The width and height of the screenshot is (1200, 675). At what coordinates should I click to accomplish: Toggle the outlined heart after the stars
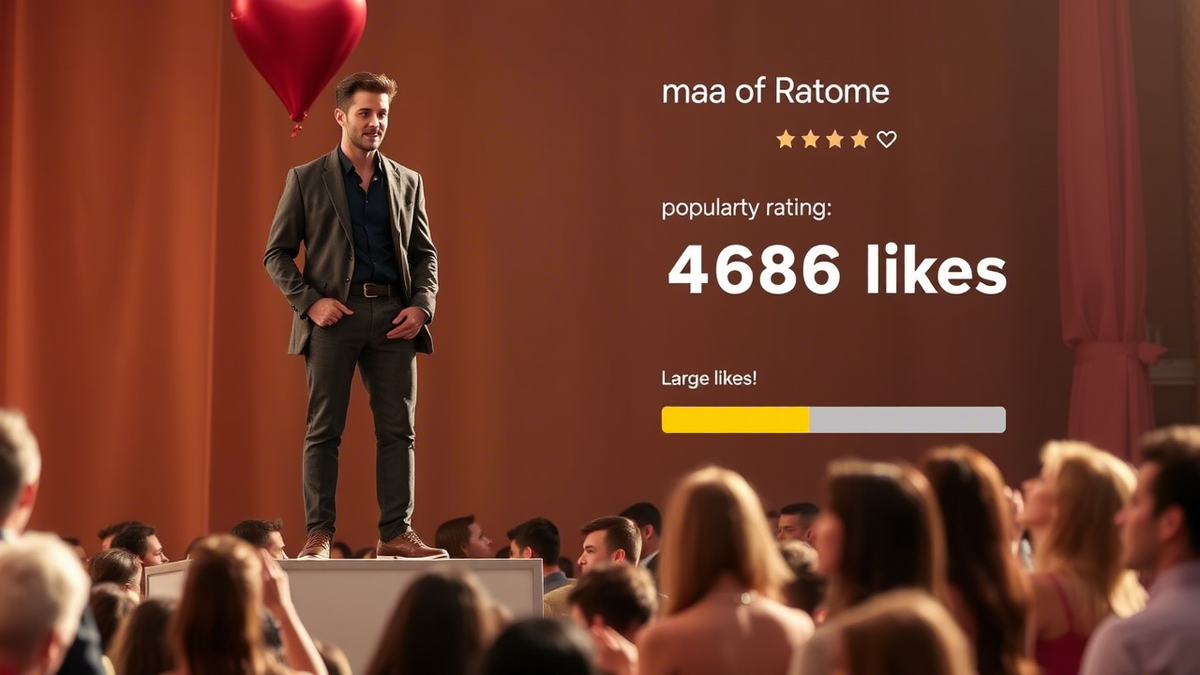click(x=887, y=139)
